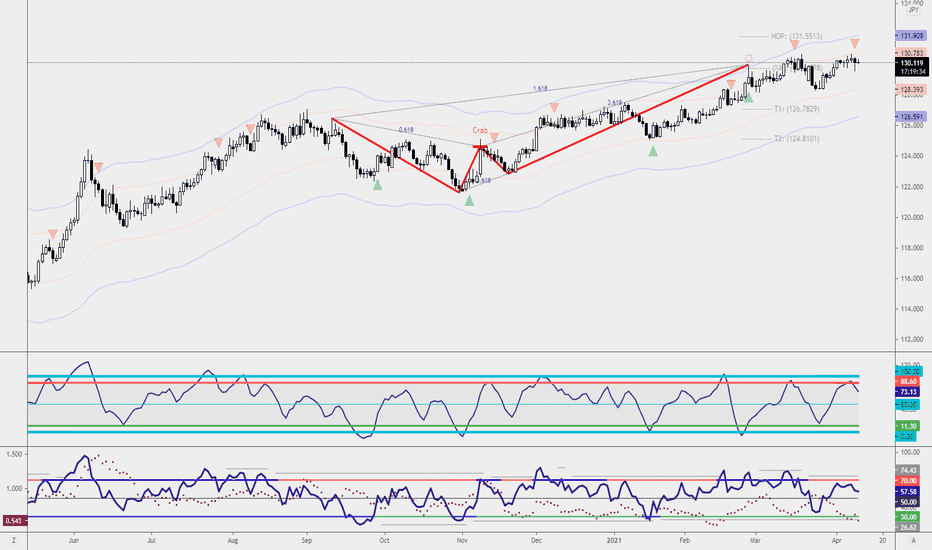Click the 130.783 price label
The height and width of the screenshot is (550, 932).
tap(912, 53)
